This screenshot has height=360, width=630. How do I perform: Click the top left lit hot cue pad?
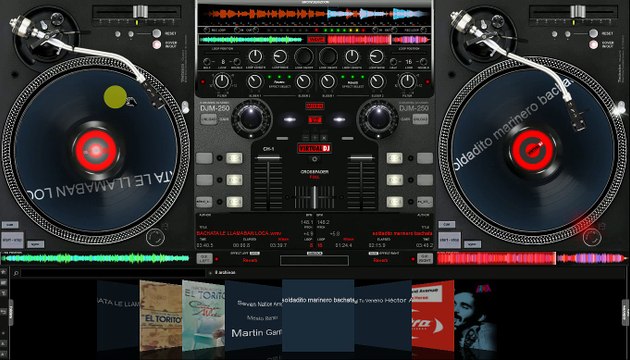(x=234, y=158)
